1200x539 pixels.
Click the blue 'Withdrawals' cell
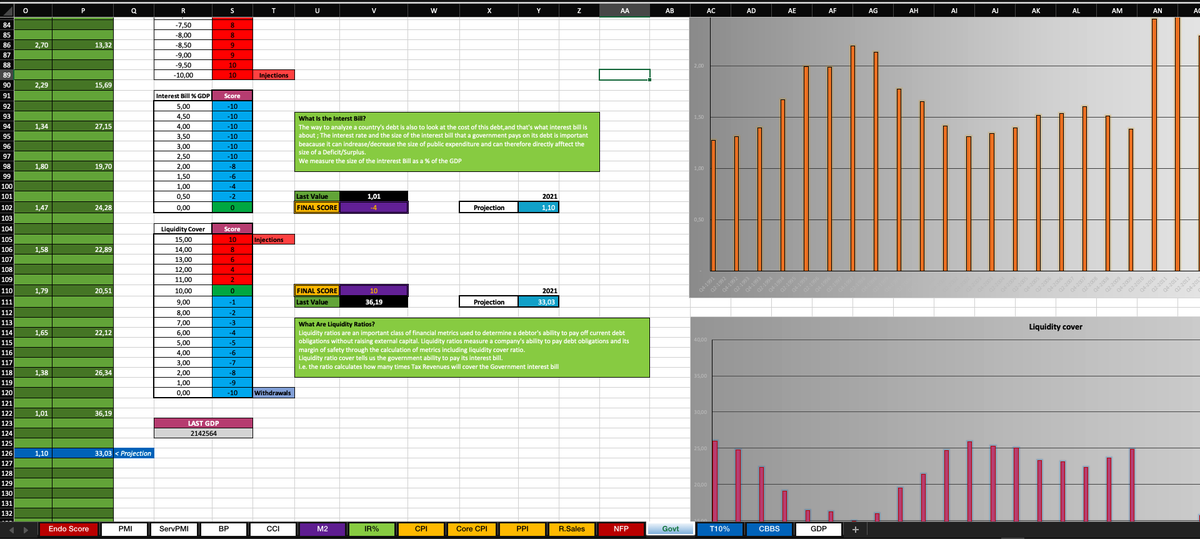(x=273, y=394)
